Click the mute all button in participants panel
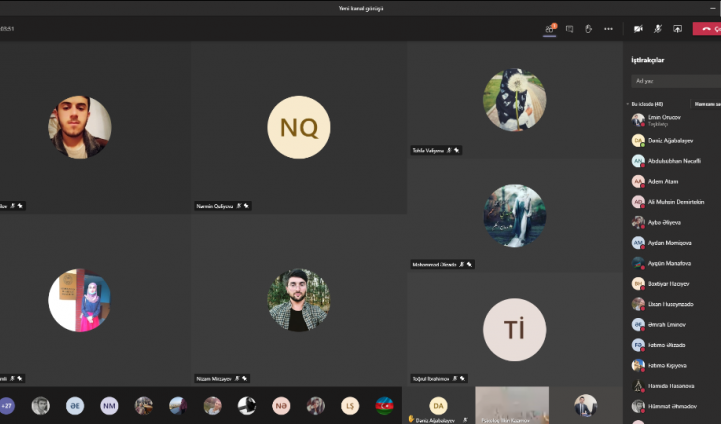 click(x=707, y=104)
